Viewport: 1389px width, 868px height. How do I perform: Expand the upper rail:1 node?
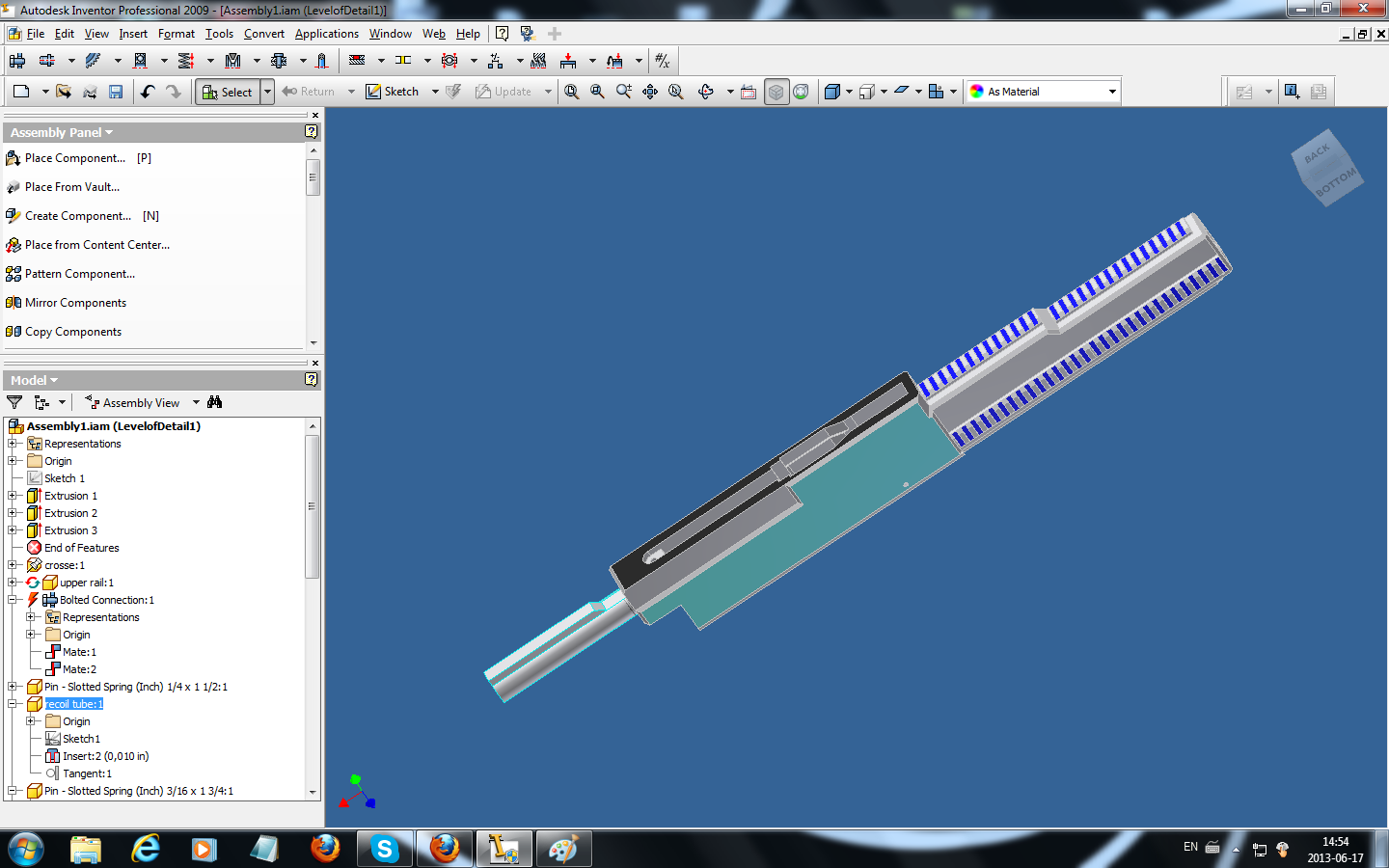click(x=12, y=583)
